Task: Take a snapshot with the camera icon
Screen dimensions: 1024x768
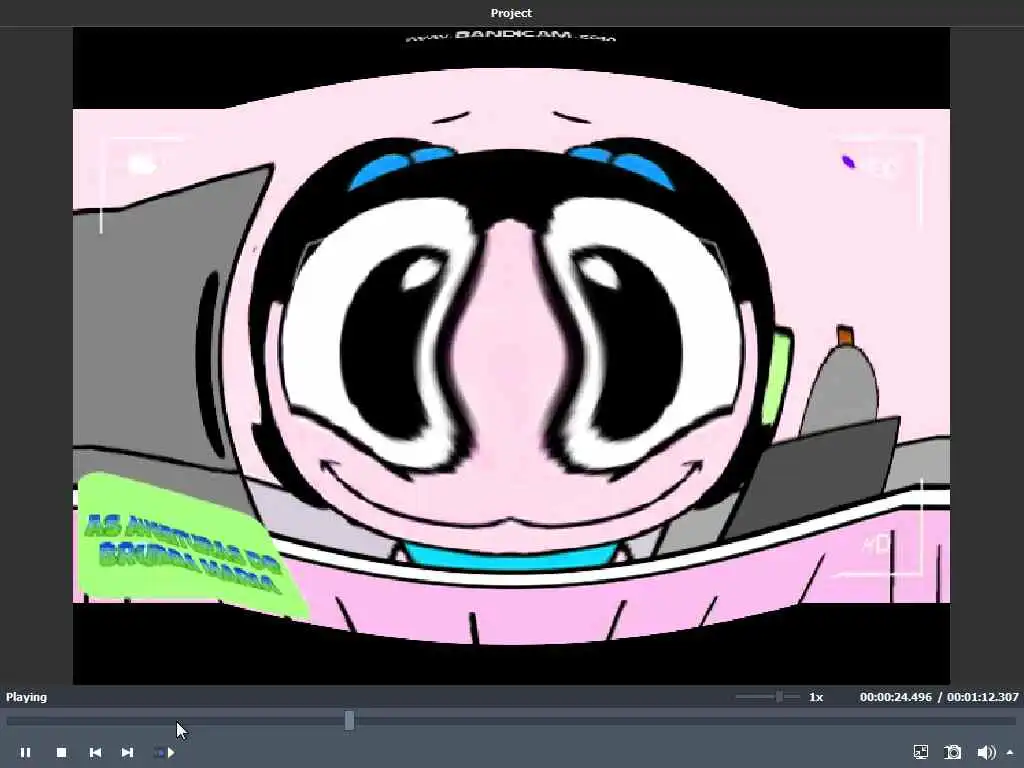Action: (953, 752)
